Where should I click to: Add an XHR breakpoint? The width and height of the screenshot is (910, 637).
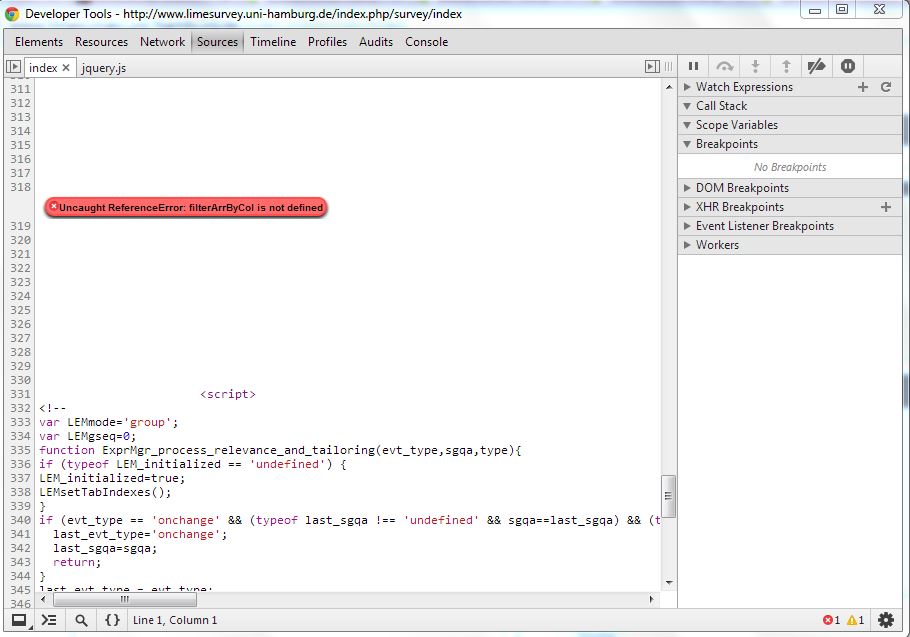(x=885, y=207)
